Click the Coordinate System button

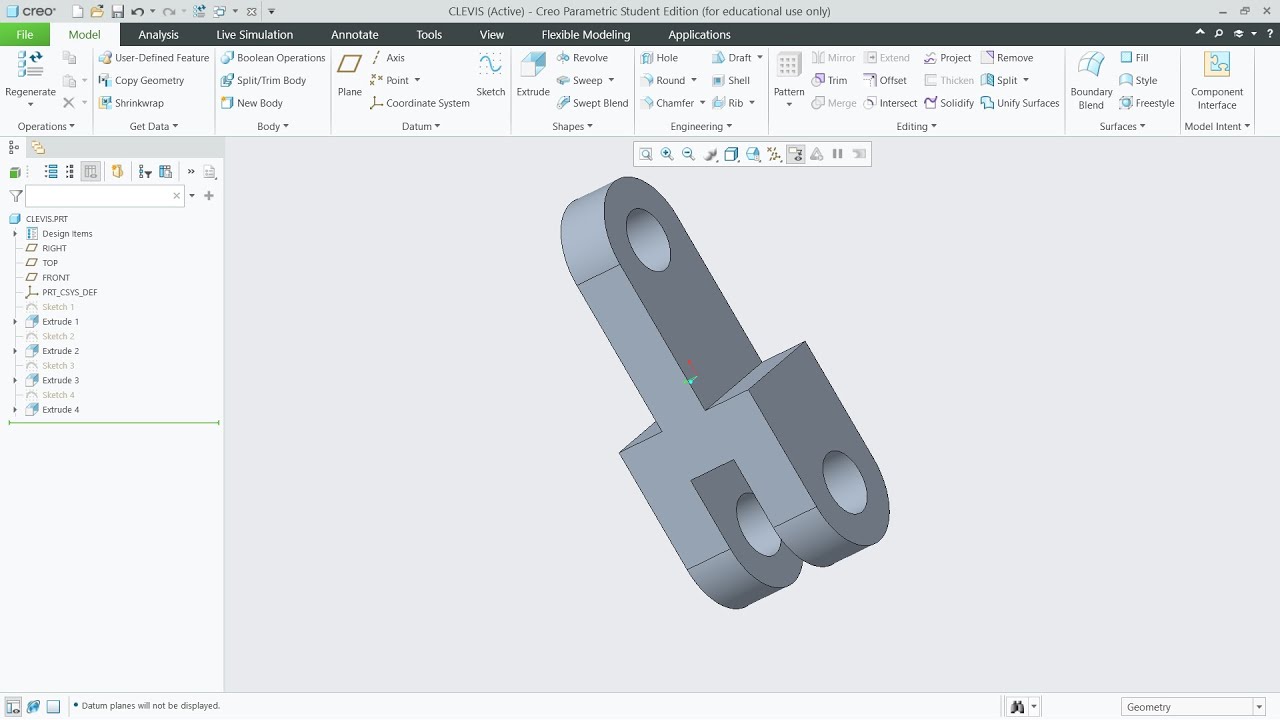point(420,103)
